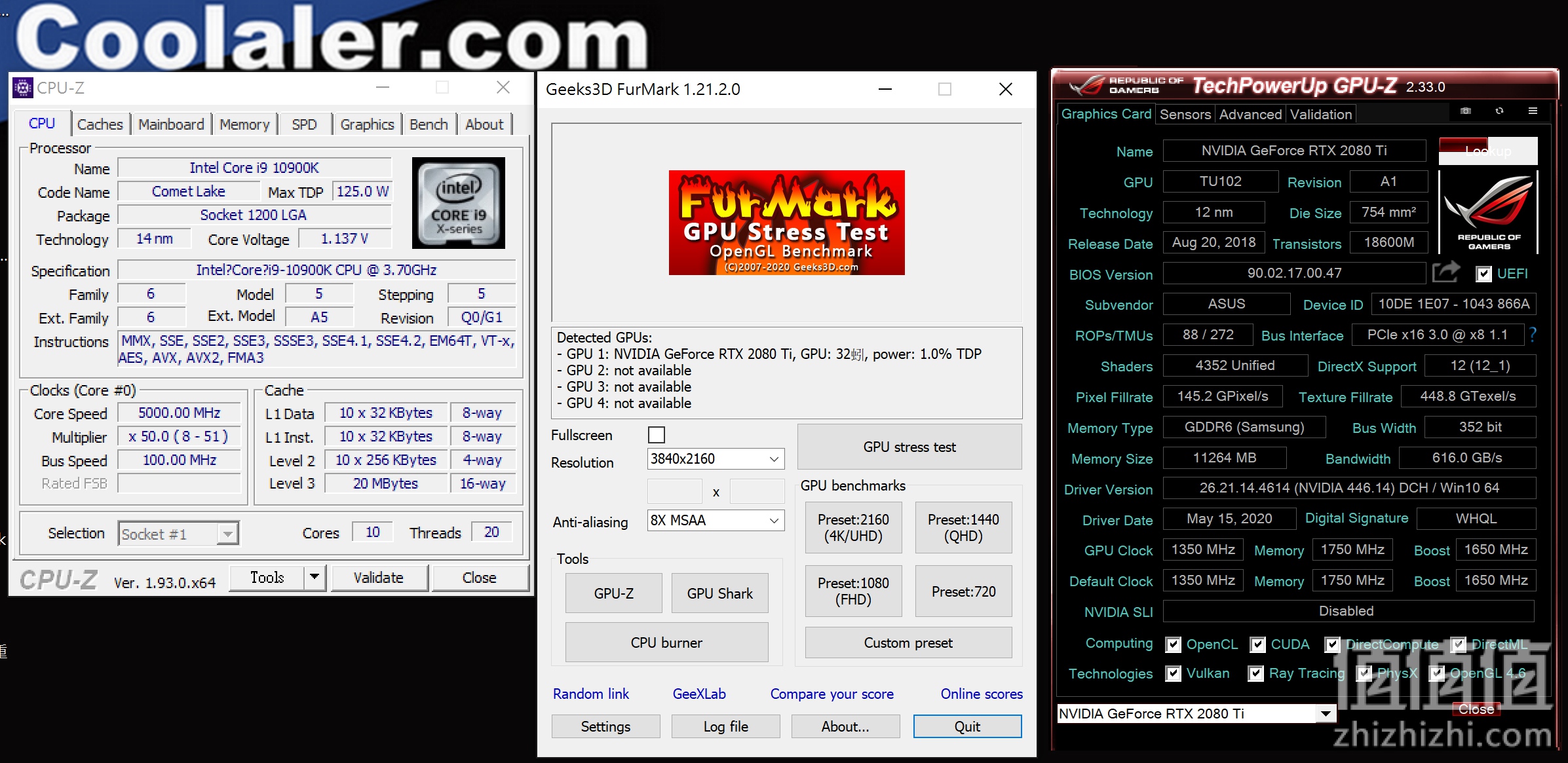Click the About... button in FurMark

click(x=845, y=726)
